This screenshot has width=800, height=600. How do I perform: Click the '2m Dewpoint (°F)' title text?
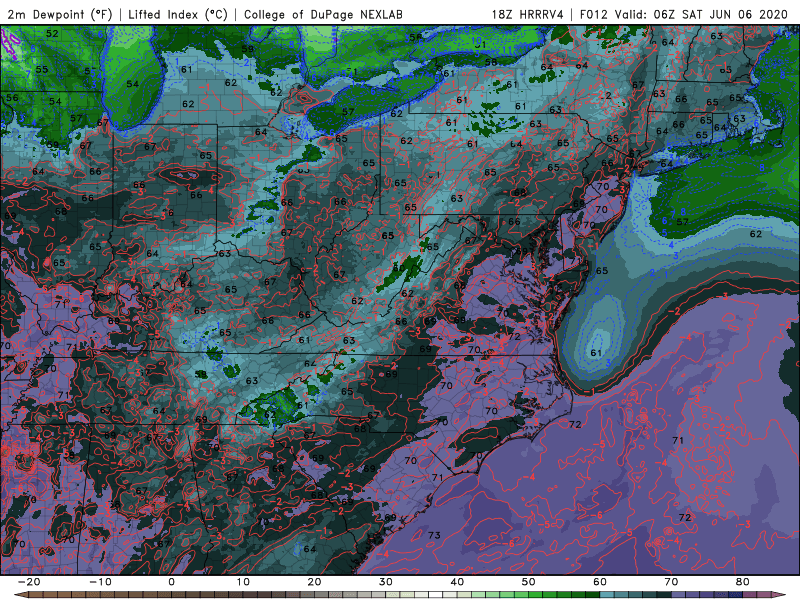click(60, 14)
